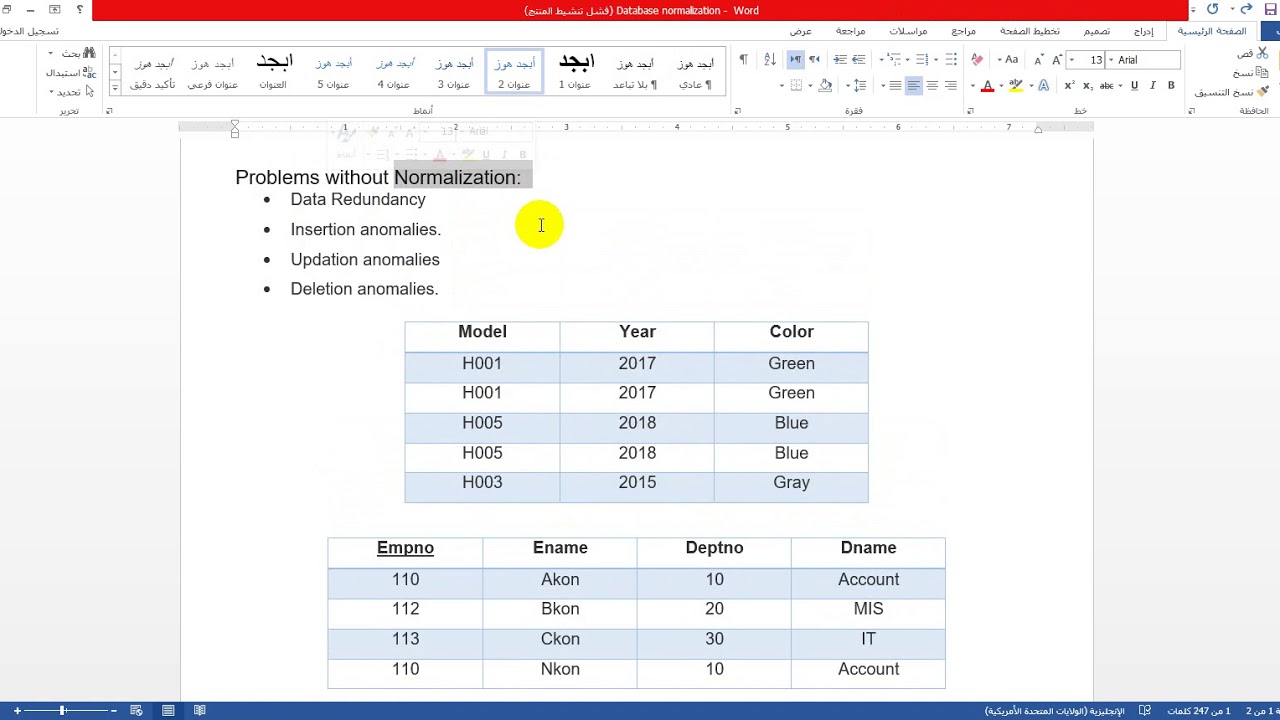Open Ribbon Display Options button
Viewport: 1280px width, 720px height.
tap(55, 10)
